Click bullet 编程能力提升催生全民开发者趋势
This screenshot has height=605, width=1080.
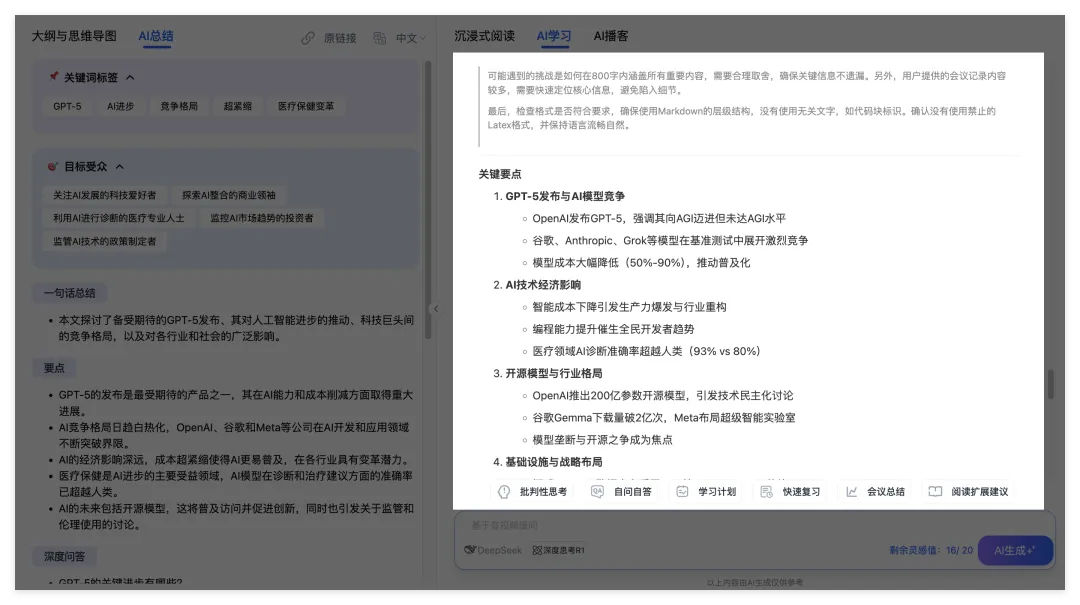[613, 329]
